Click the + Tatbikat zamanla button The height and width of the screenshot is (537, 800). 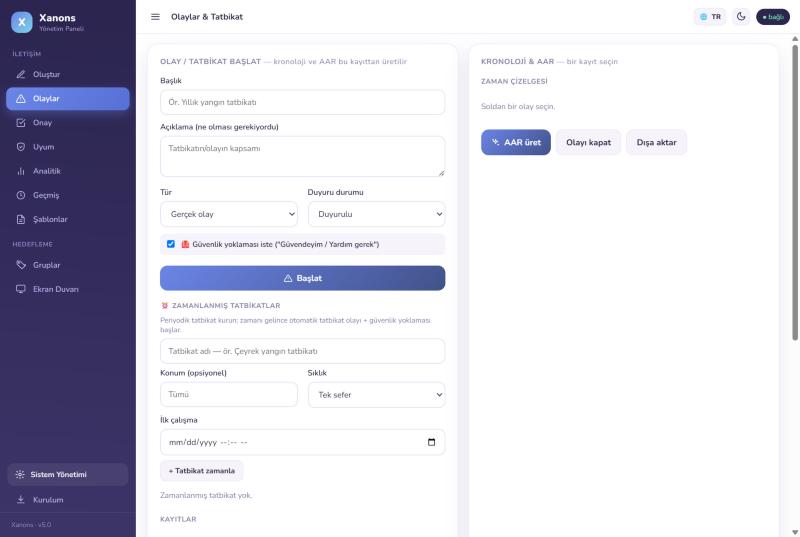pyautogui.click(x=202, y=471)
